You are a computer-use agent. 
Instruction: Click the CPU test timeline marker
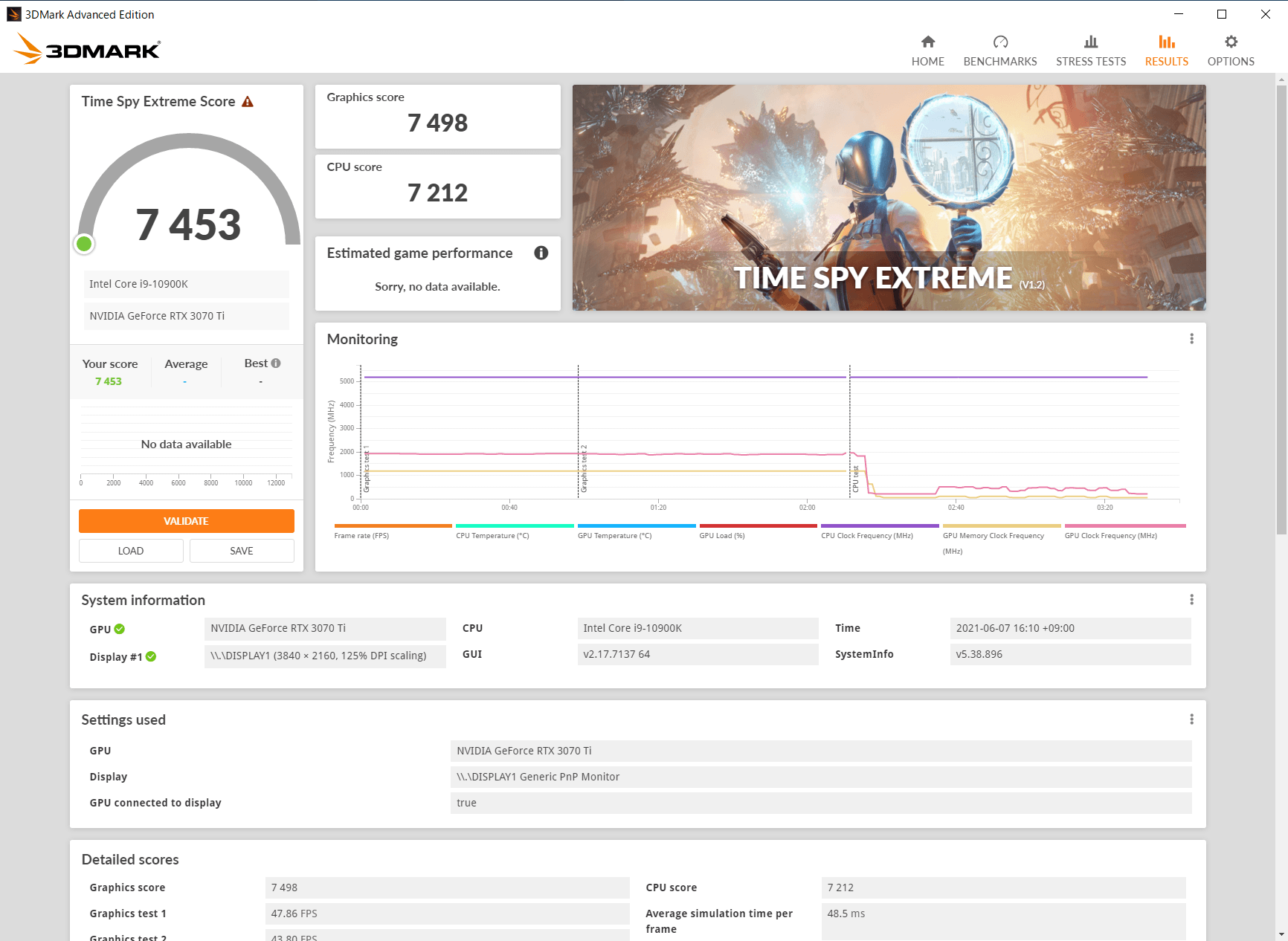pos(855,478)
